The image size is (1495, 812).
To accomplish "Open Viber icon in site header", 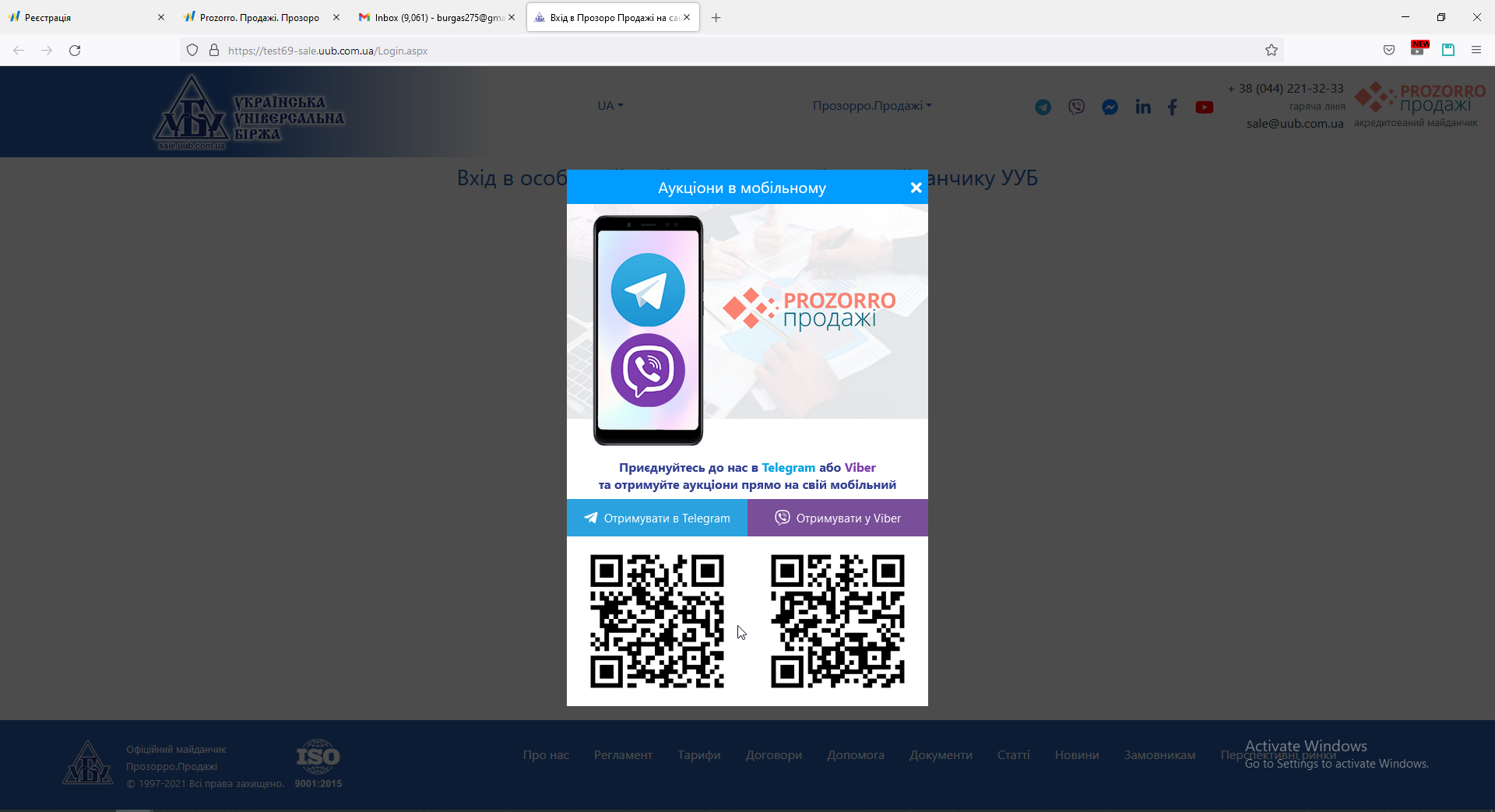I will point(1076,107).
